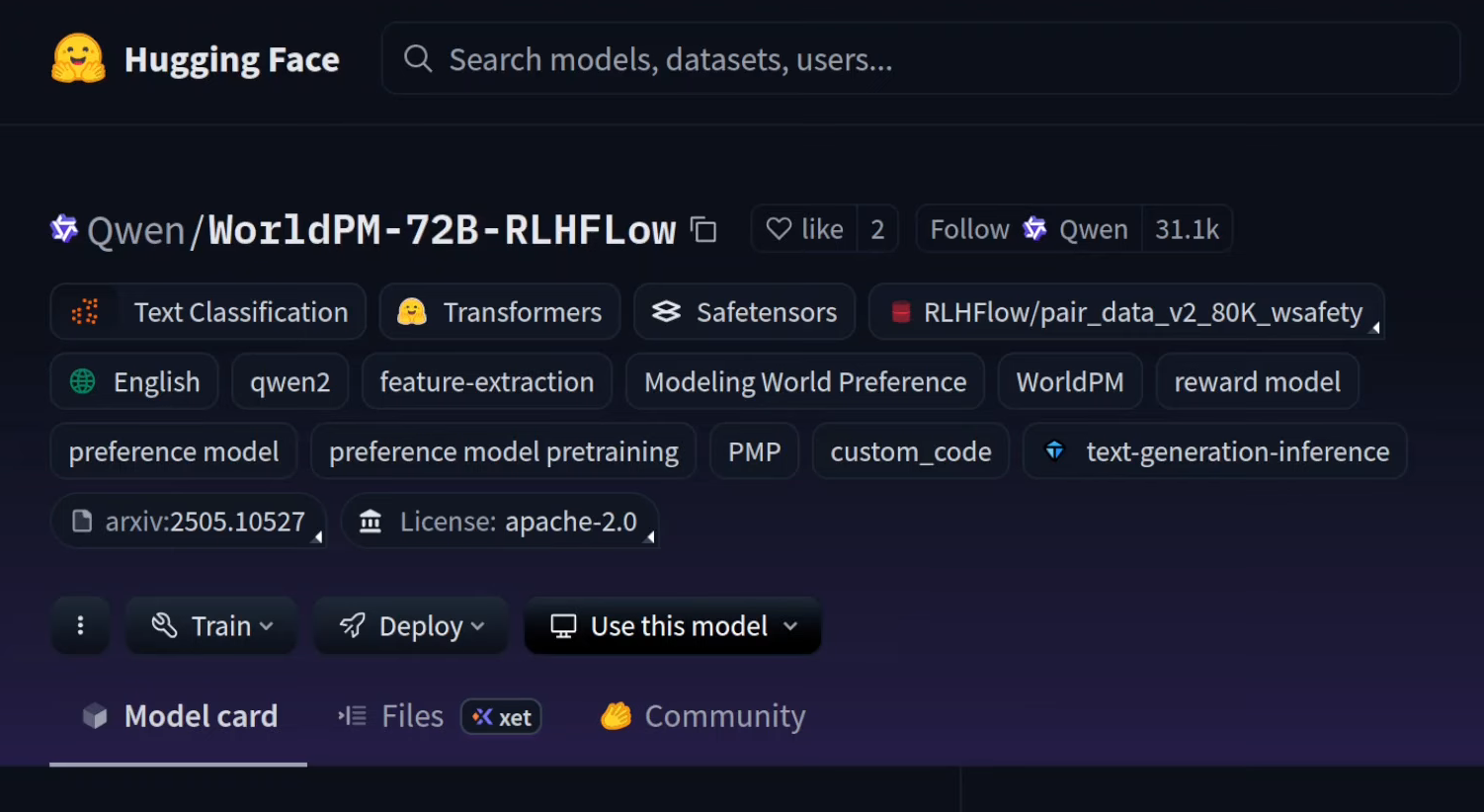Image resolution: width=1484 pixels, height=812 pixels.
Task: Switch to the Model card tab
Action: [x=179, y=716]
